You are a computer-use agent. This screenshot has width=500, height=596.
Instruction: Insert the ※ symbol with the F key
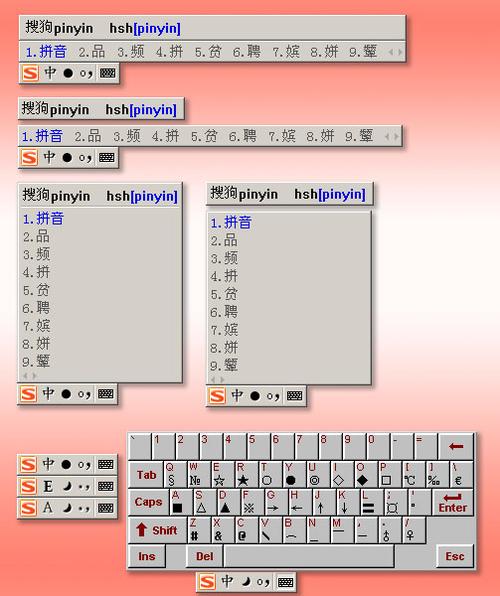click(x=252, y=502)
